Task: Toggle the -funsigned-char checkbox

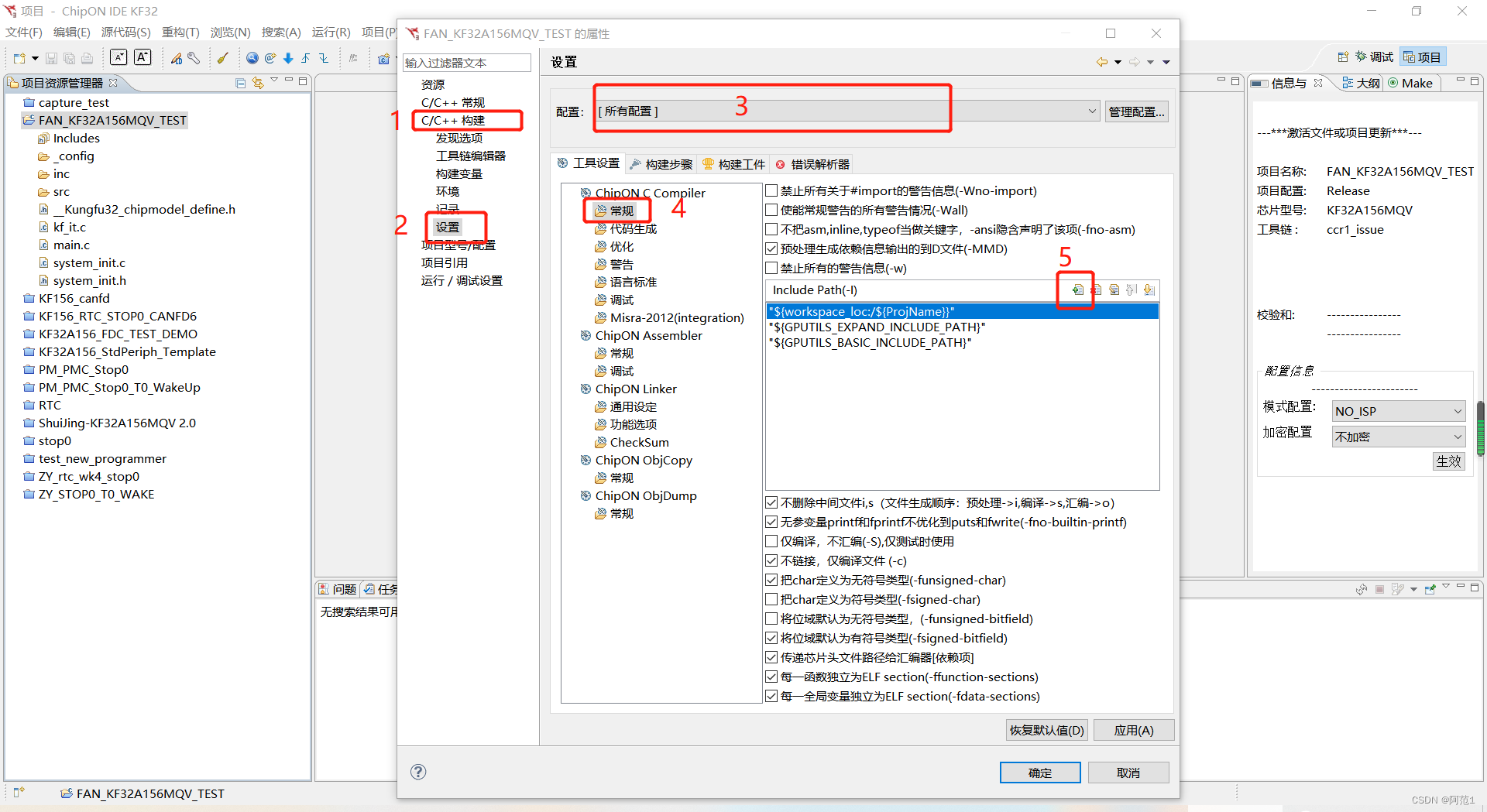Action: (x=771, y=580)
